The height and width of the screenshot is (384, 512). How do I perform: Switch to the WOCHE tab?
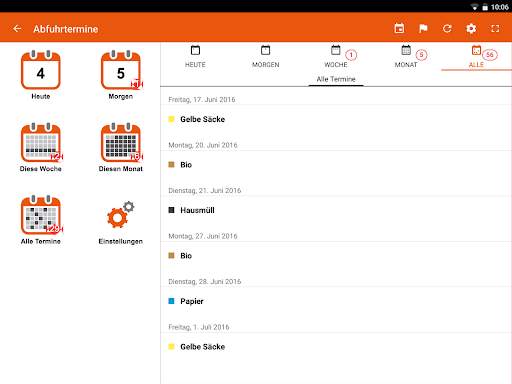336,57
